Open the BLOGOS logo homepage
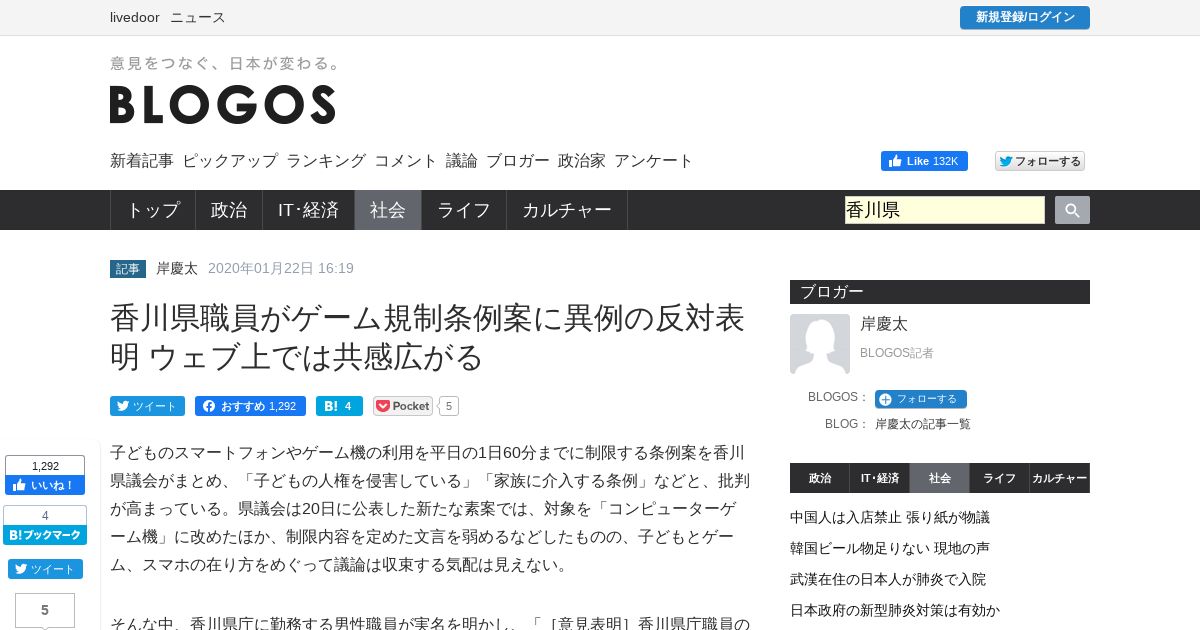The height and width of the screenshot is (630, 1200). [222, 104]
